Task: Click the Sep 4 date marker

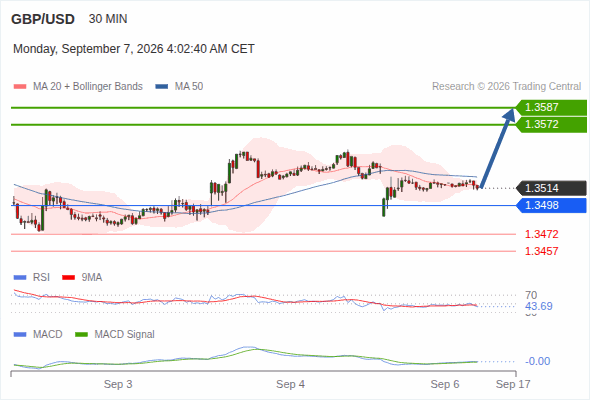Action: [290, 384]
